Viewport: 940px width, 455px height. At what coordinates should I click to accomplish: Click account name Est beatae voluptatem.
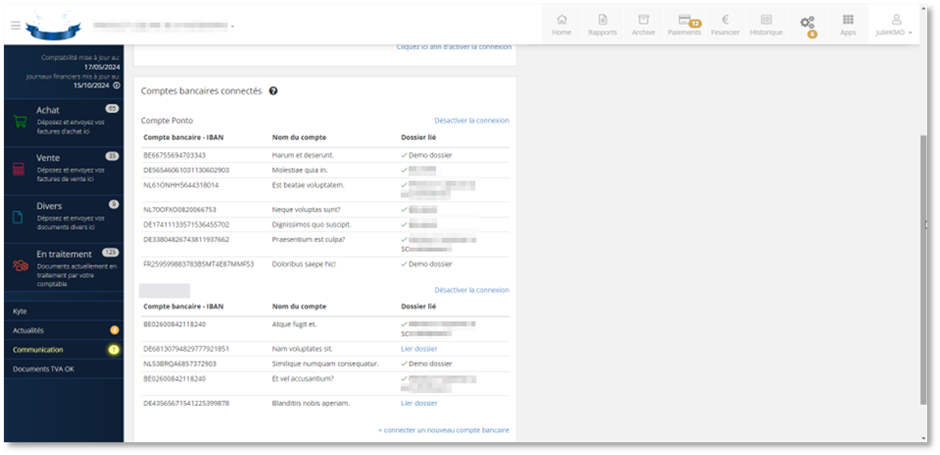308,185
